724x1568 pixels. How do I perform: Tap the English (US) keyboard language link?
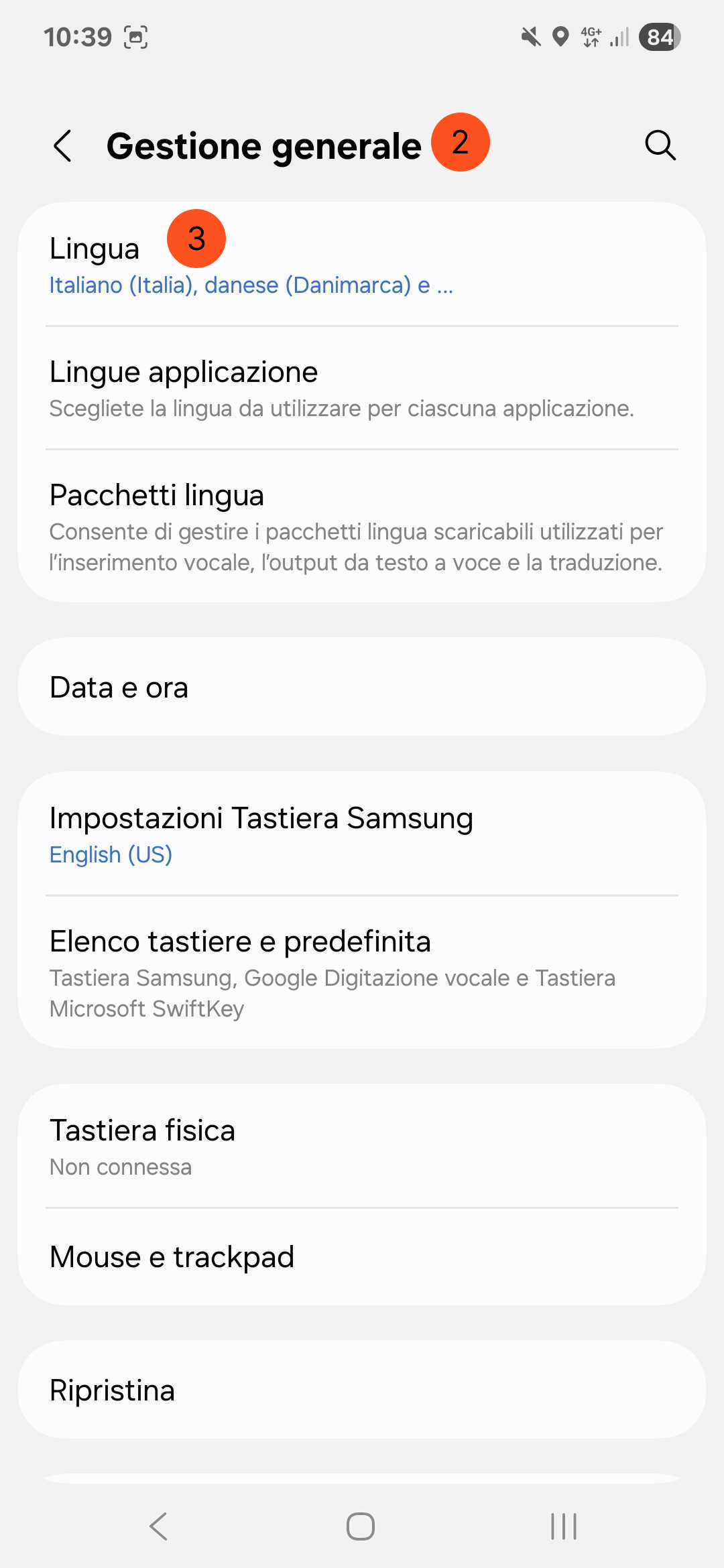coord(111,855)
